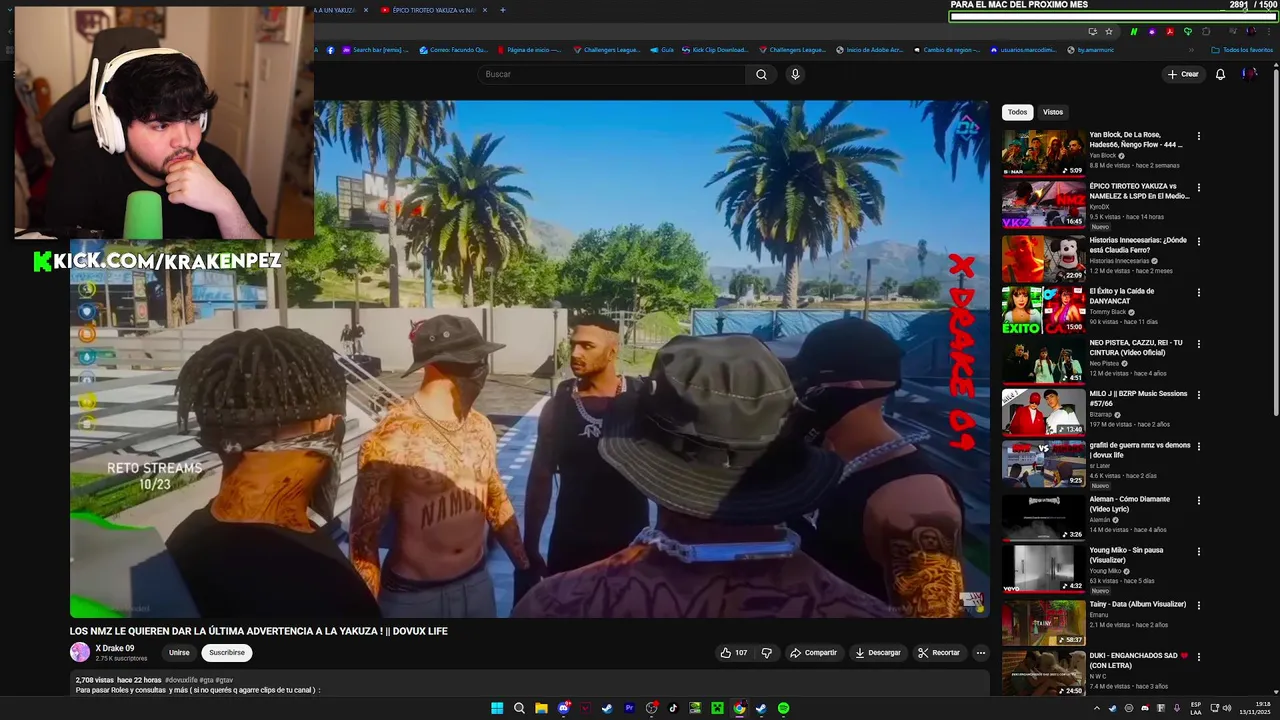Open YouTube notifications bell
This screenshot has height=720, width=1280.
[x=1220, y=74]
